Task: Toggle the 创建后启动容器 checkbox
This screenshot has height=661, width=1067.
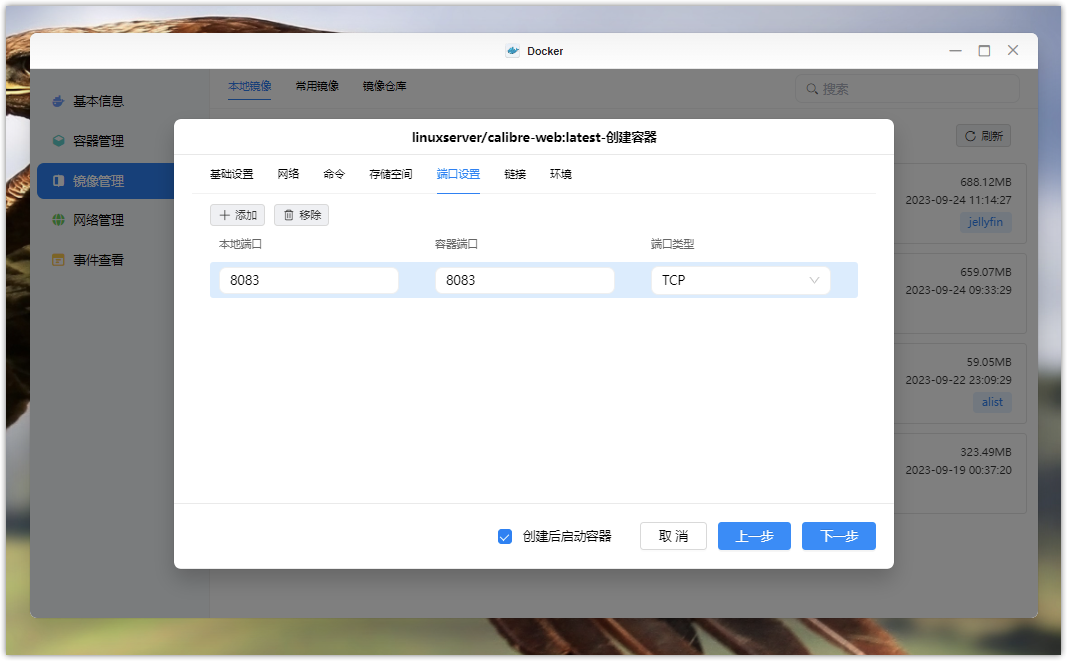Action: [x=505, y=537]
